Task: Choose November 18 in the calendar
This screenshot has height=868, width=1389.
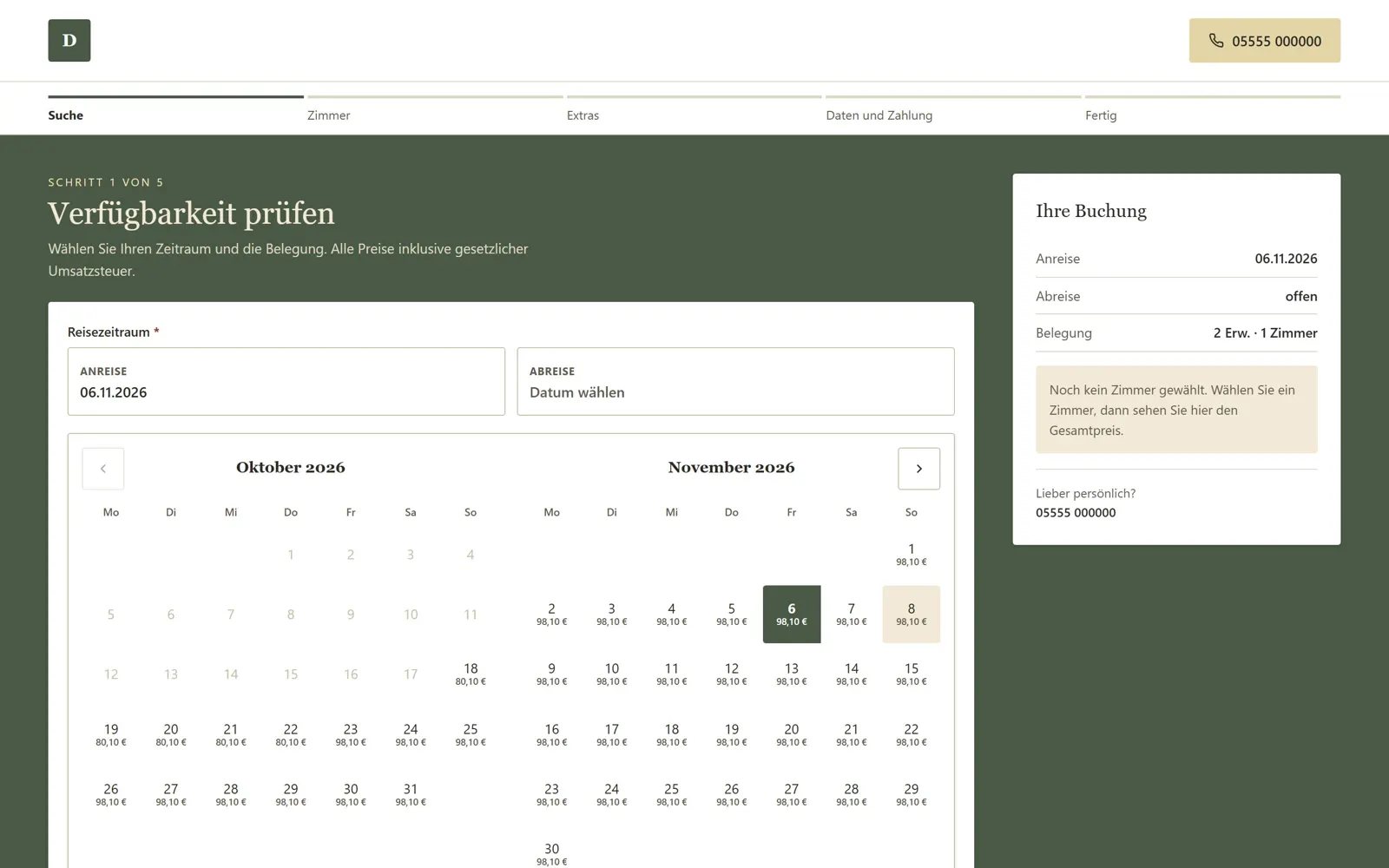Action: pos(672,734)
